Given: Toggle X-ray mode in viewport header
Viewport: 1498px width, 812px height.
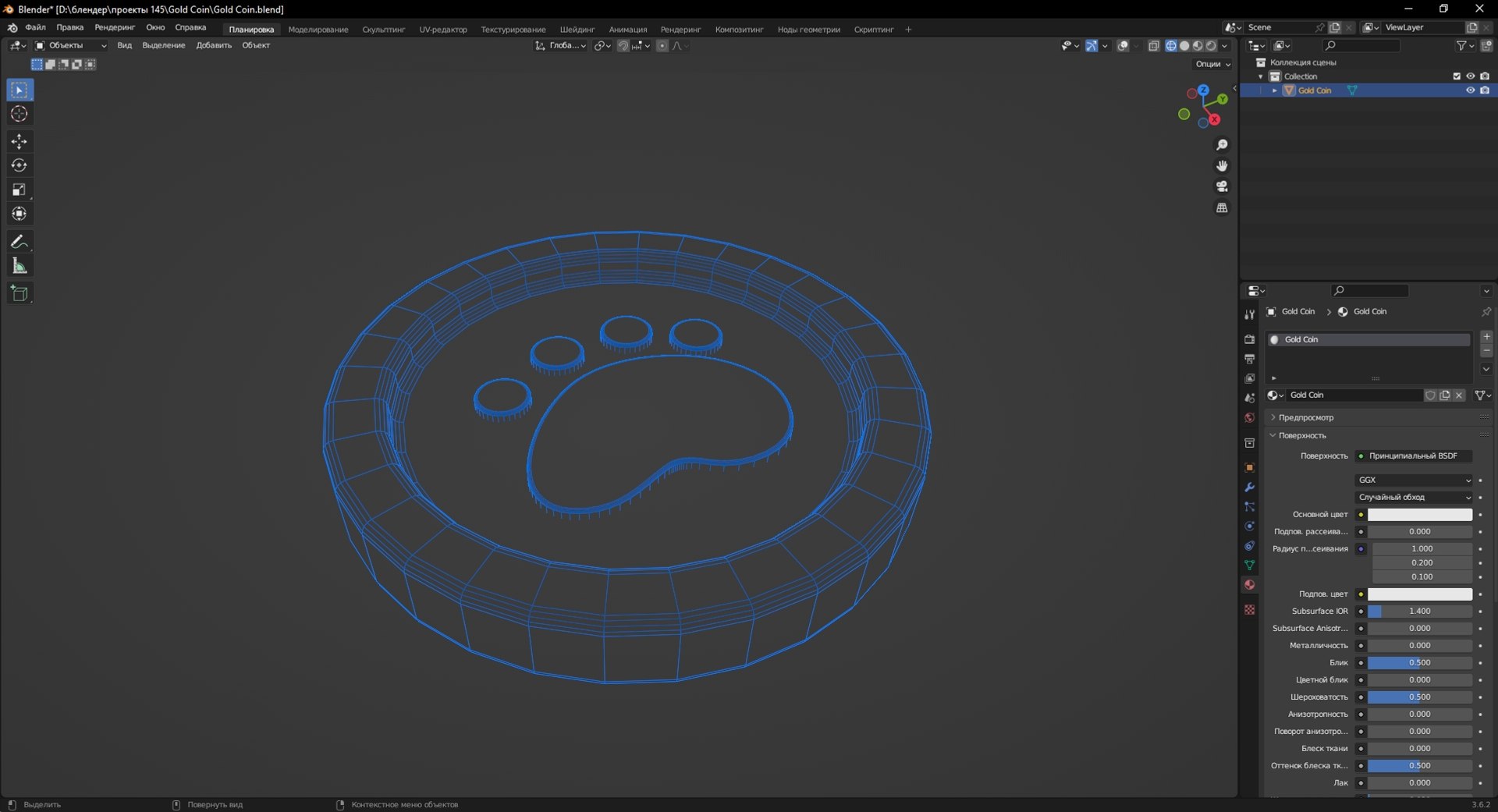Looking at the screenshot, I should pos(1154,46).
